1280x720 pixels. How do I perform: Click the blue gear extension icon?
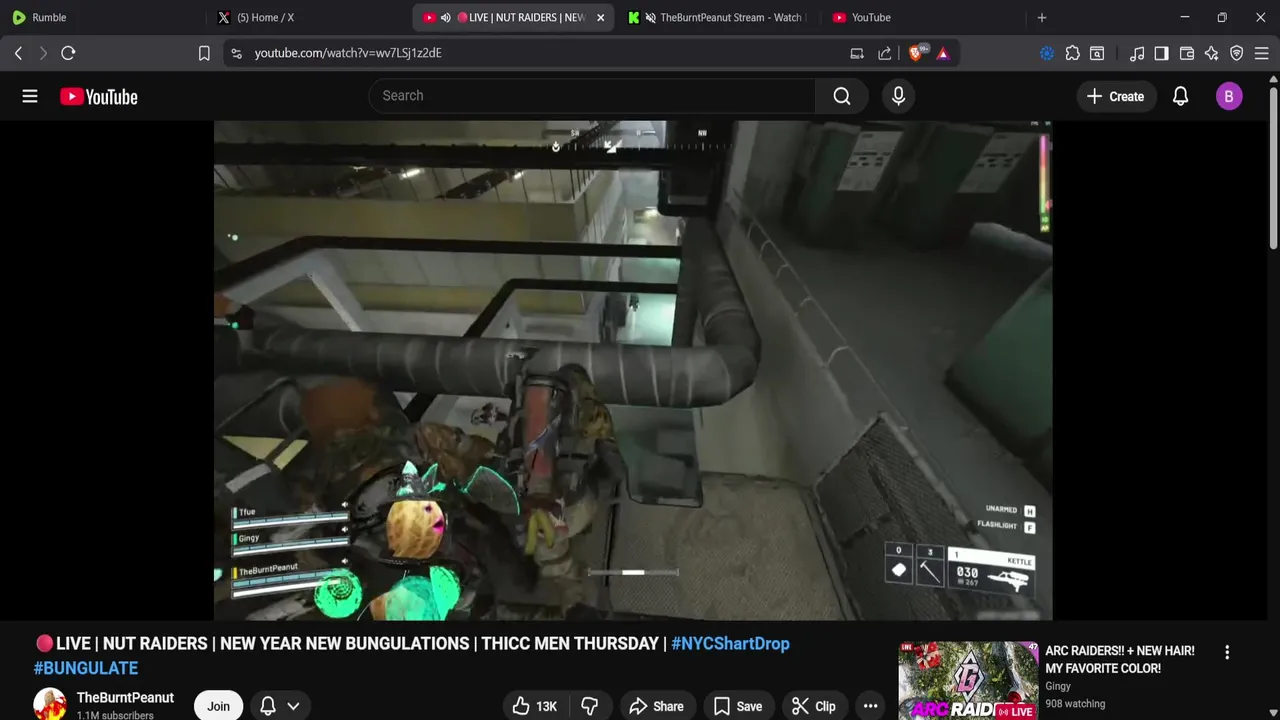(1047, 53)
